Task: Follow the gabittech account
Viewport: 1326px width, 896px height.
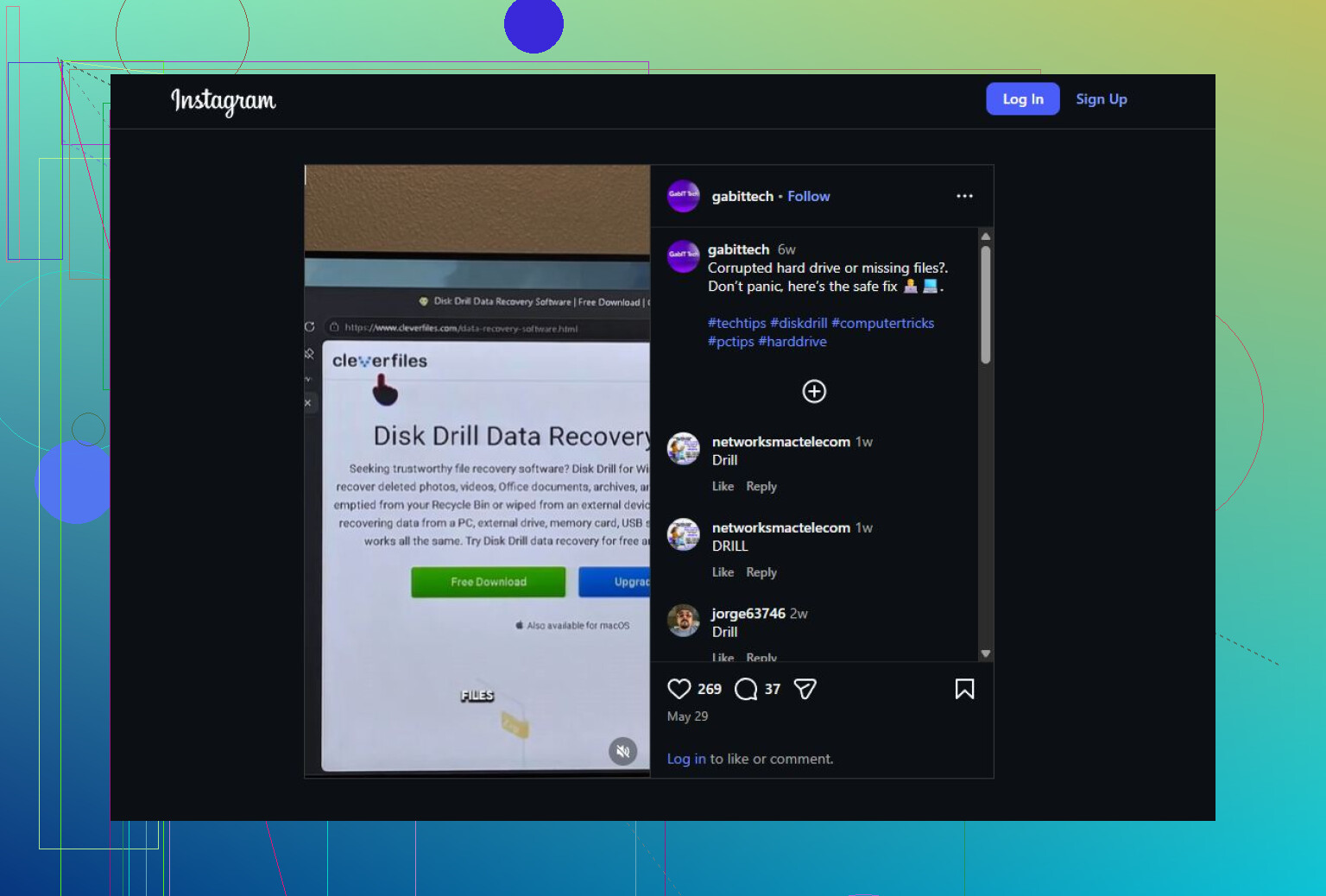Action: click(808, 196)
